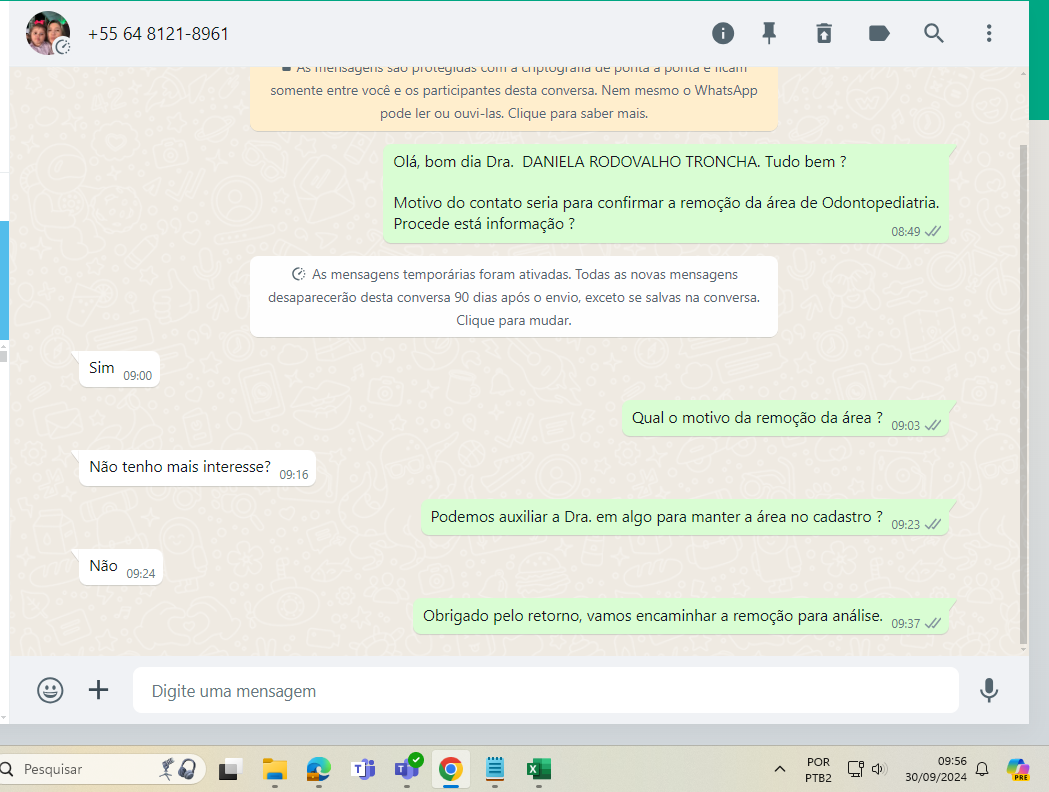1049x792 pixels.
Task: Click the double-check read receipt at 09:37
Action: 933,623
